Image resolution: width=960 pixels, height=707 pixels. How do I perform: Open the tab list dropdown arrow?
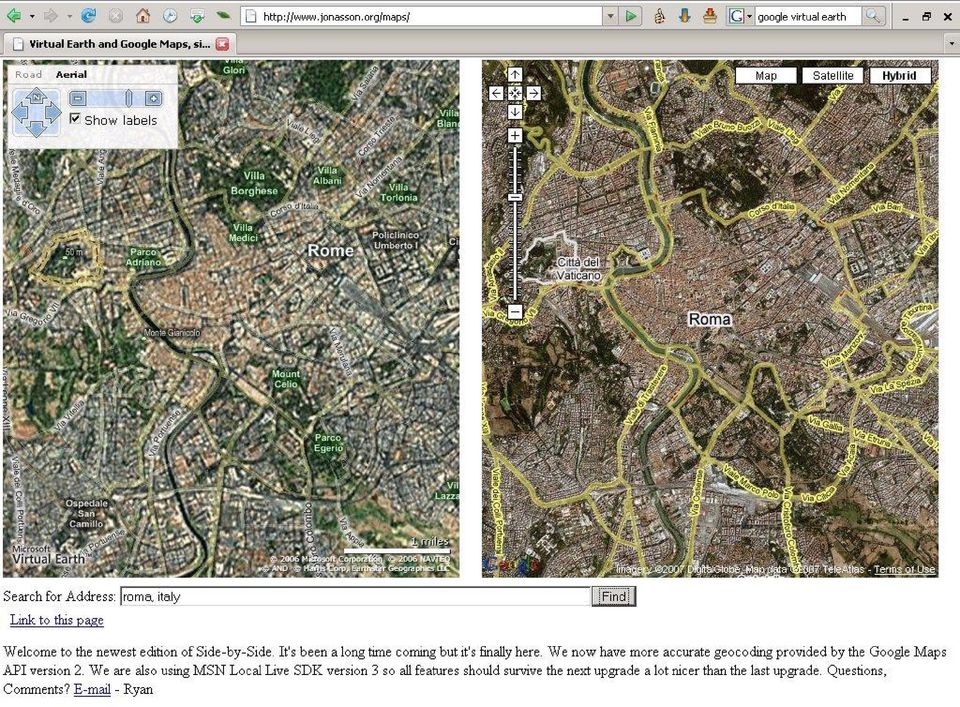click(x=951, y=43)
